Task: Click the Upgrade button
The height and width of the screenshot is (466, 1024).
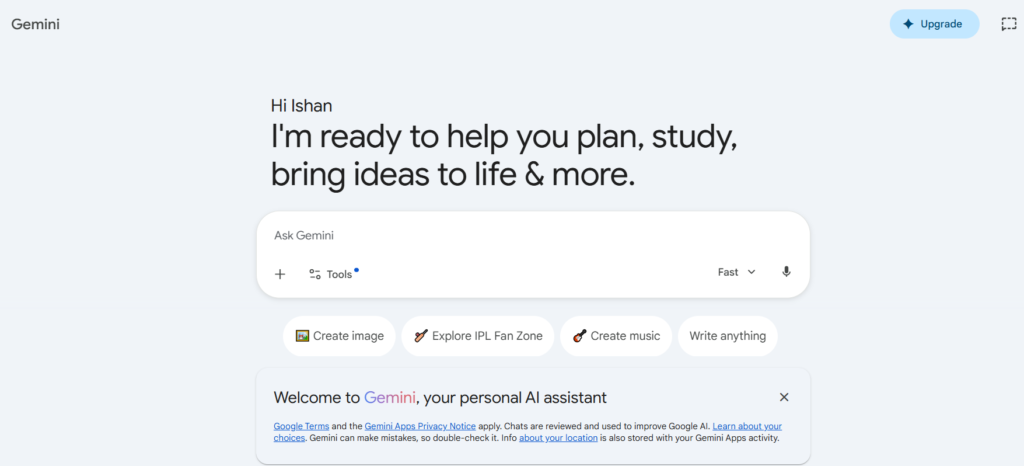Action: [934, 24]
